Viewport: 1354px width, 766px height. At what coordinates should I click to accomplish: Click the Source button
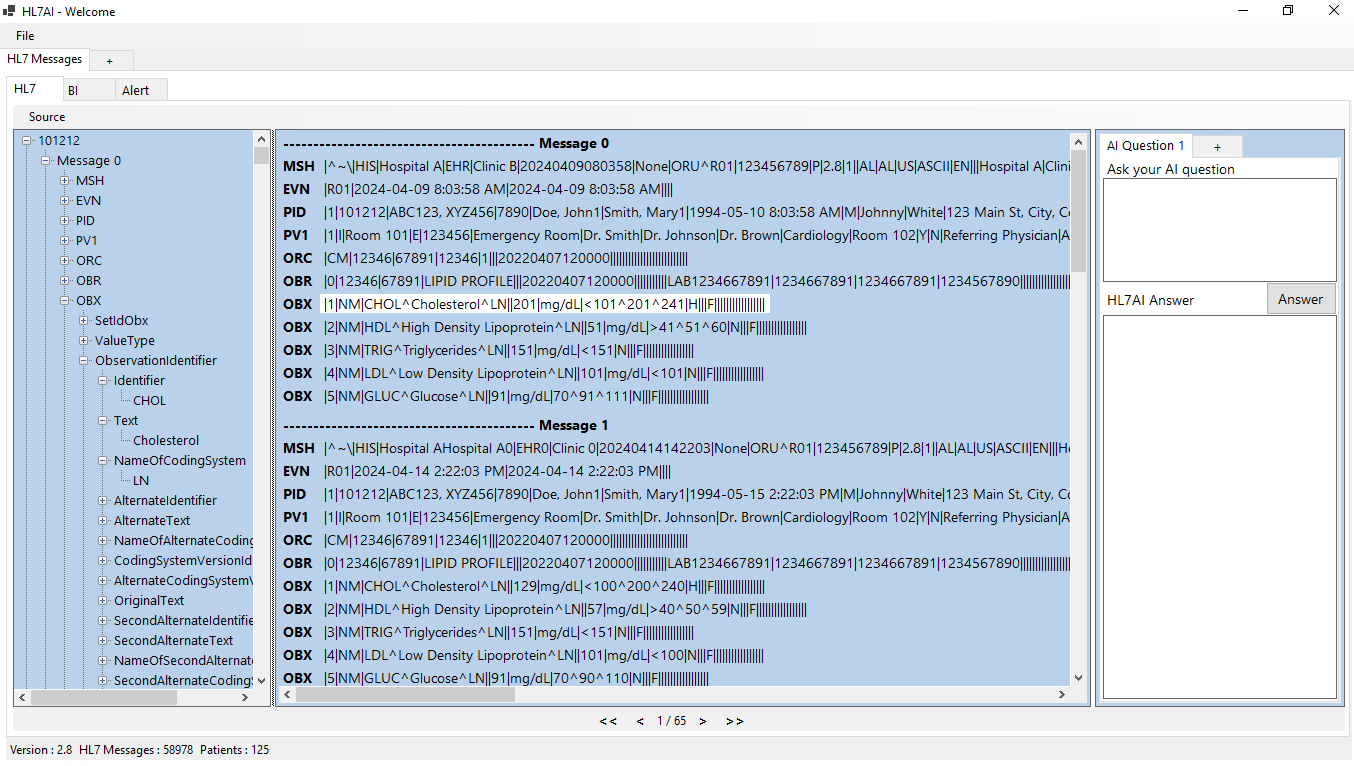(47, 117)
